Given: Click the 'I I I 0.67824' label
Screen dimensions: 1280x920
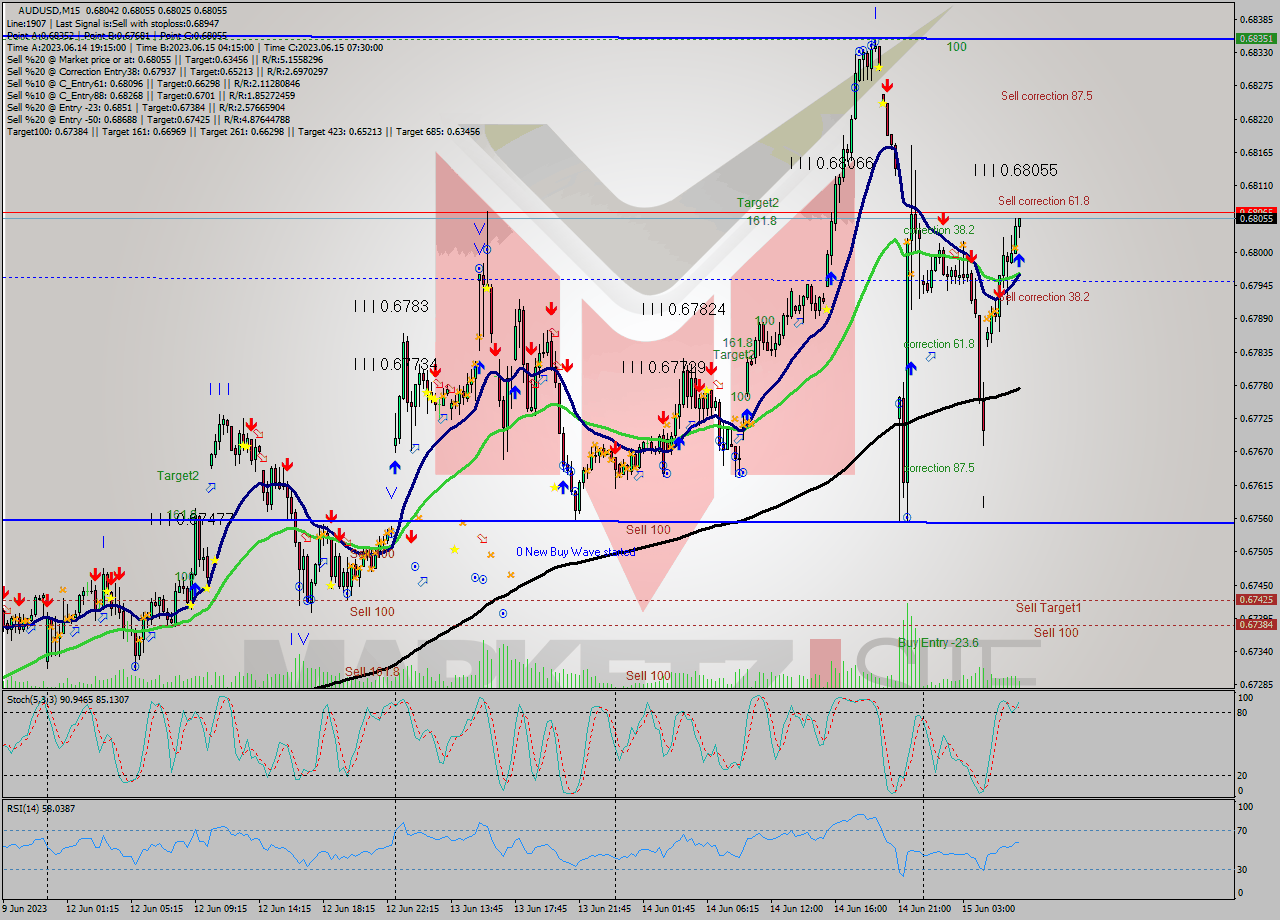Looking at the screenshot, I should coord(683,310).
